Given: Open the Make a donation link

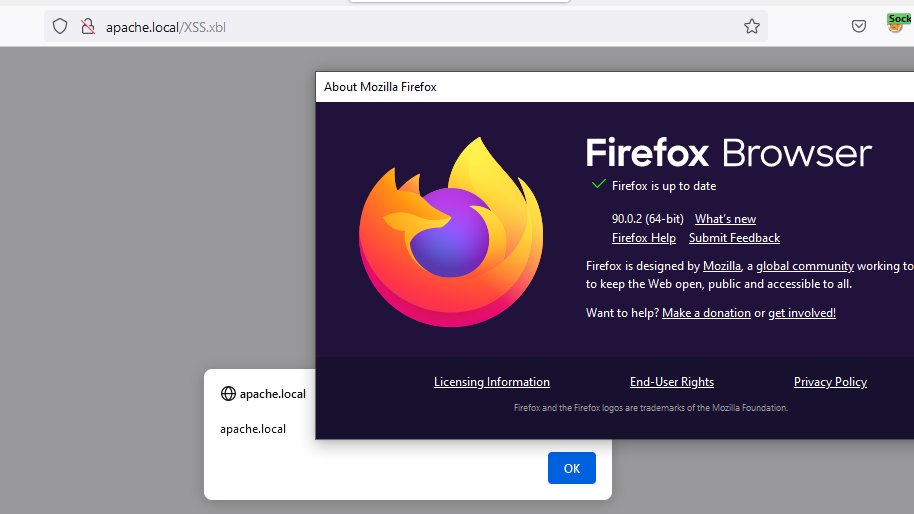Looking at the screenshot, I should coord(706,313).
